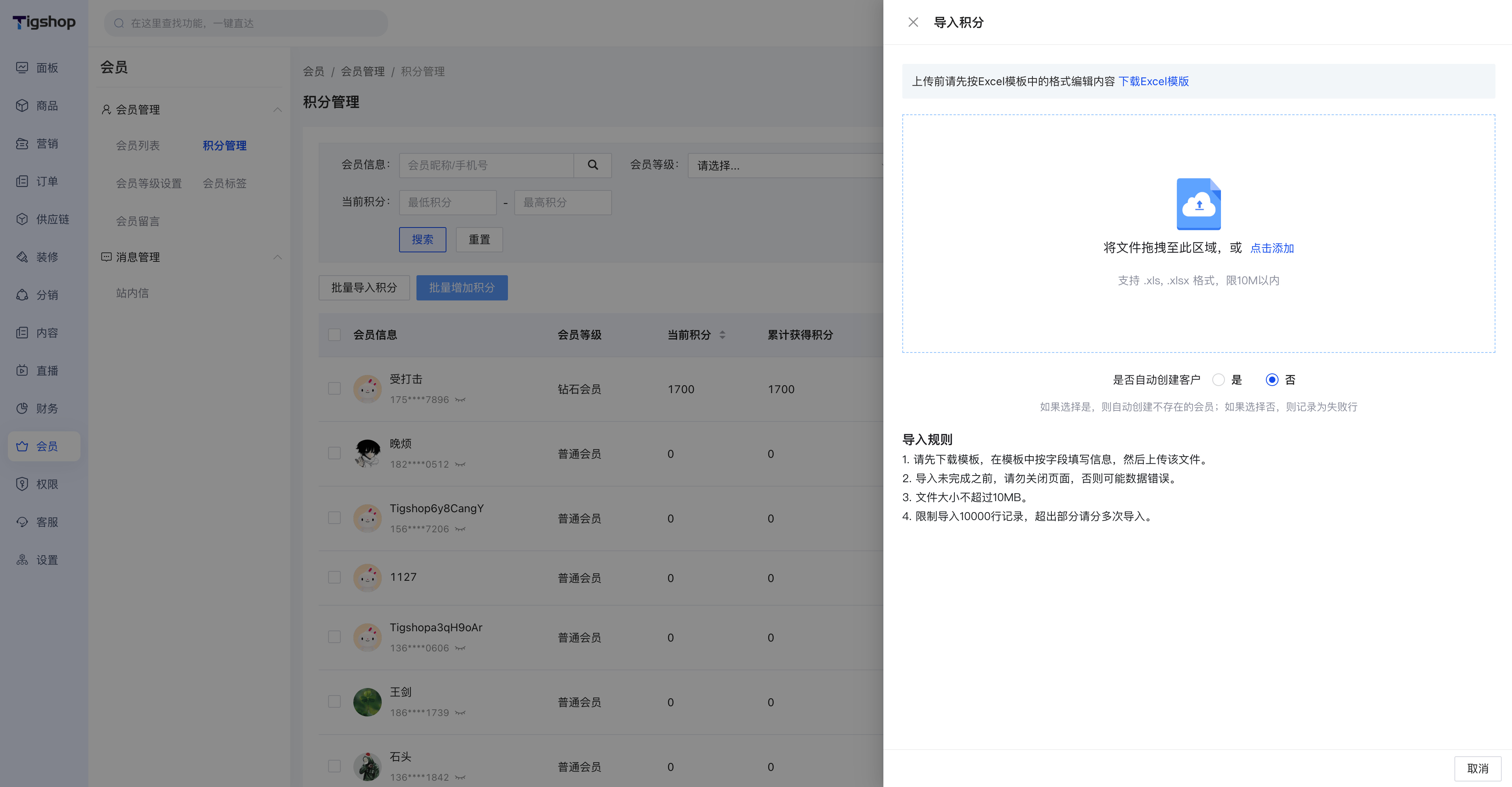The height and width of the screenshot is (787, 1512).
Task: Open the 会员留言 submenu item
Action: [x=138, y=221]
